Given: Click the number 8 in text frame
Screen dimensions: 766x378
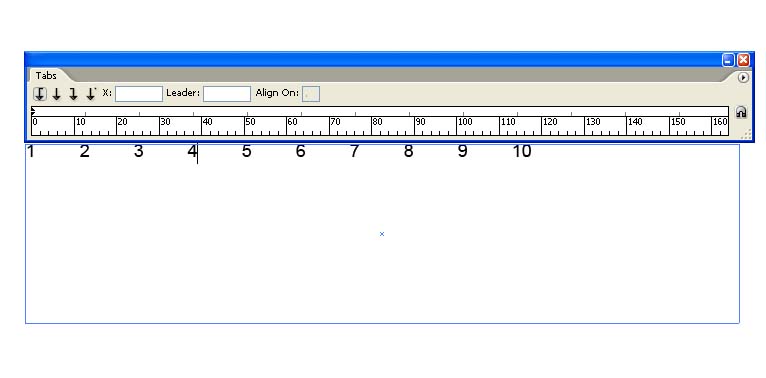Looking at the screenshot, I should pos(408,151).
